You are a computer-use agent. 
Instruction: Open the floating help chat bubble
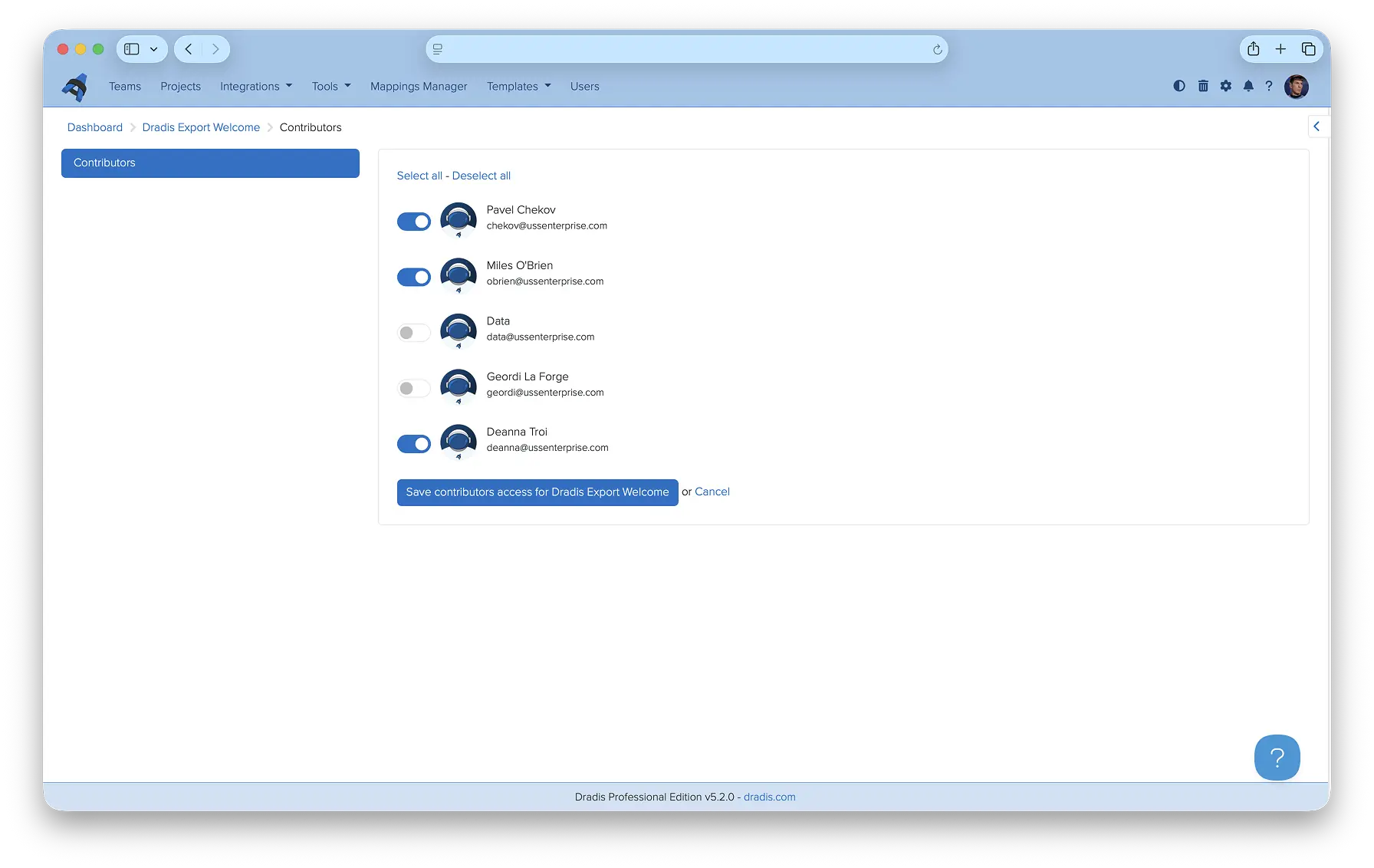coord(1277,758)
